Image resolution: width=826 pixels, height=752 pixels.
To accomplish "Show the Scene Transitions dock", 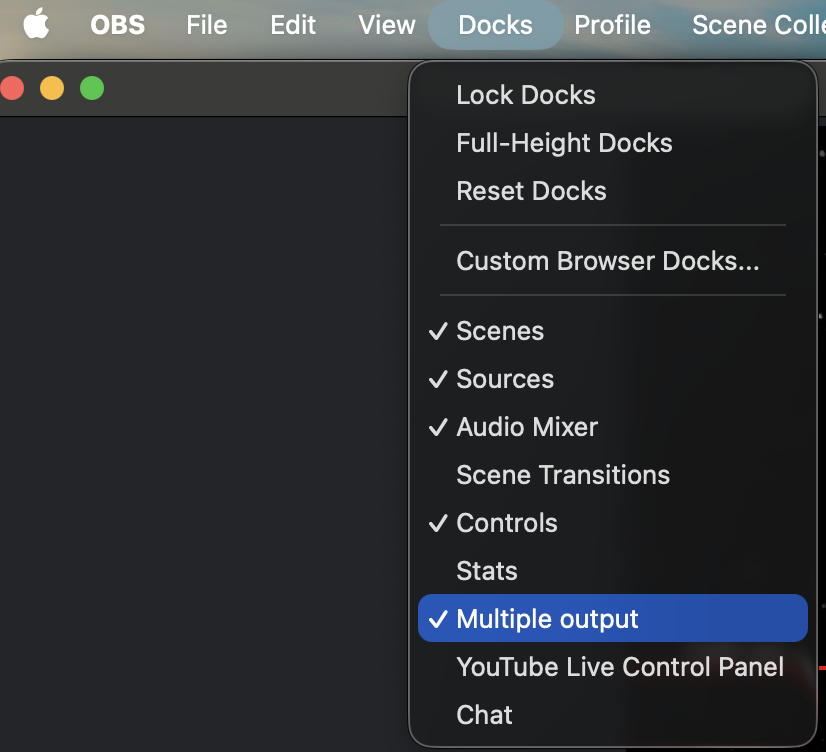I will click(563, 475).
